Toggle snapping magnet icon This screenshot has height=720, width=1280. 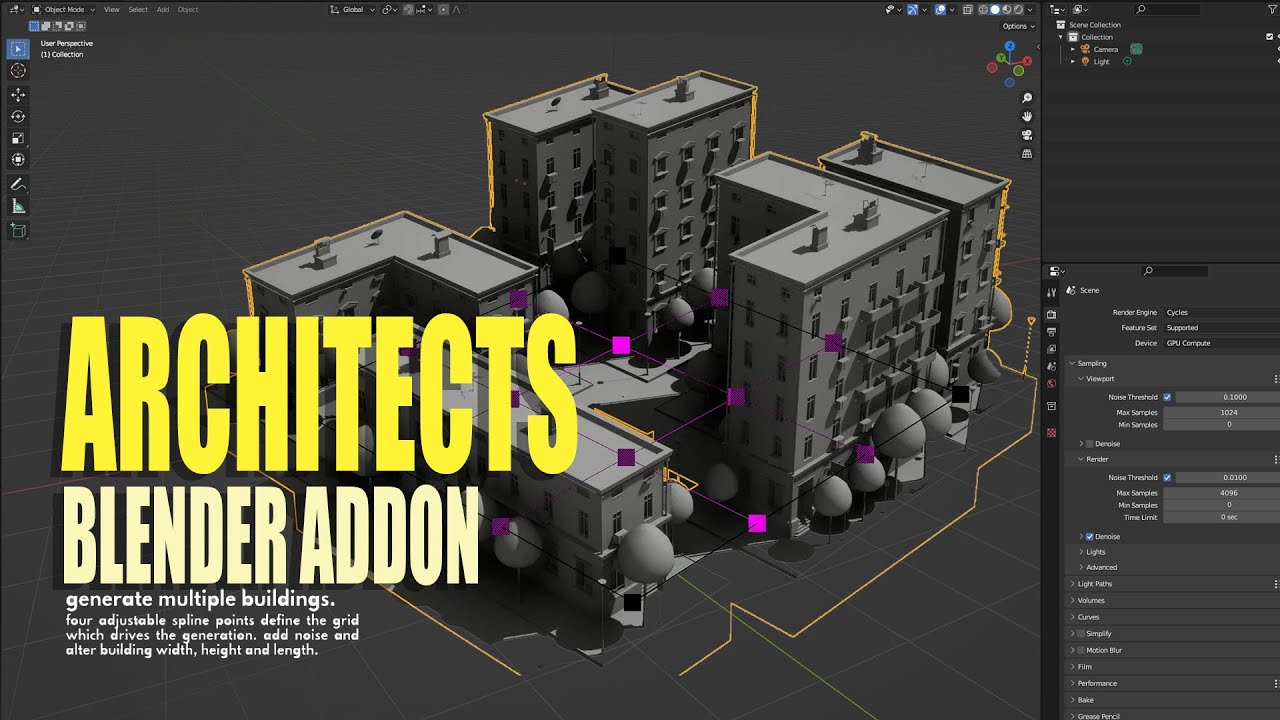(408, 9)
